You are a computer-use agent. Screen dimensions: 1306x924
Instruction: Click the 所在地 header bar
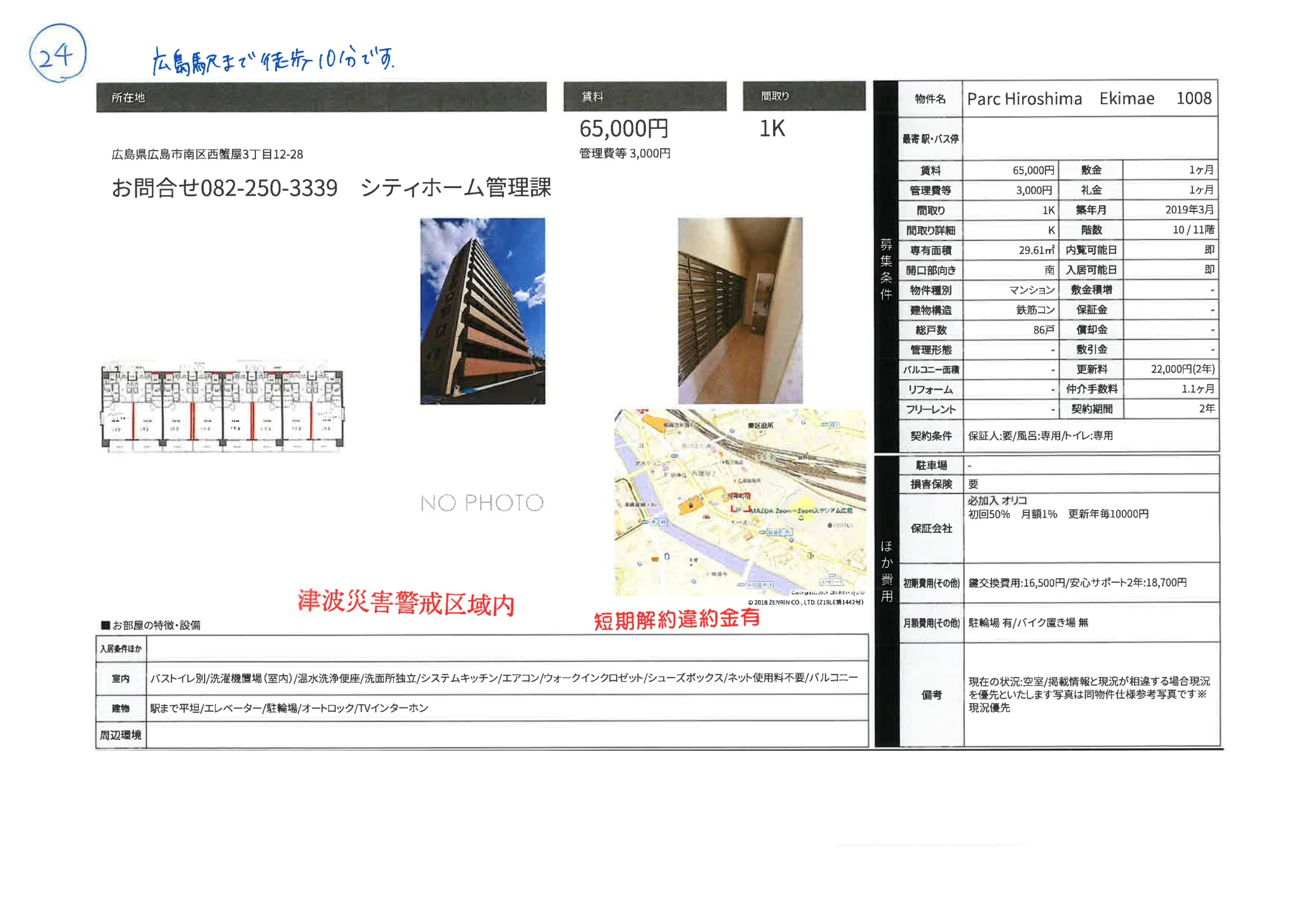(x=321, y=97)
